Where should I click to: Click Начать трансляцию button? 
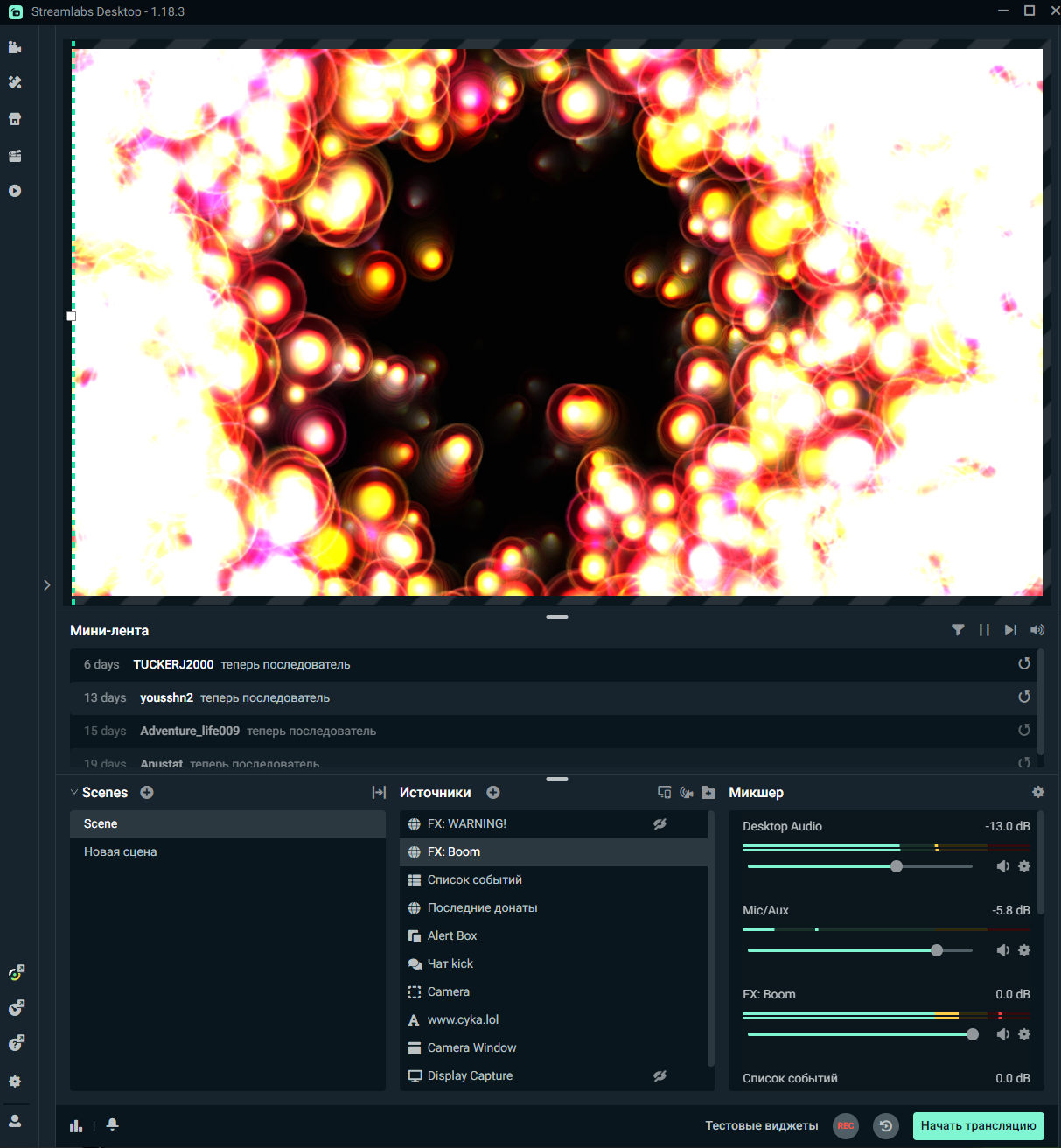pyautogui.click(x=978, y=1126)
